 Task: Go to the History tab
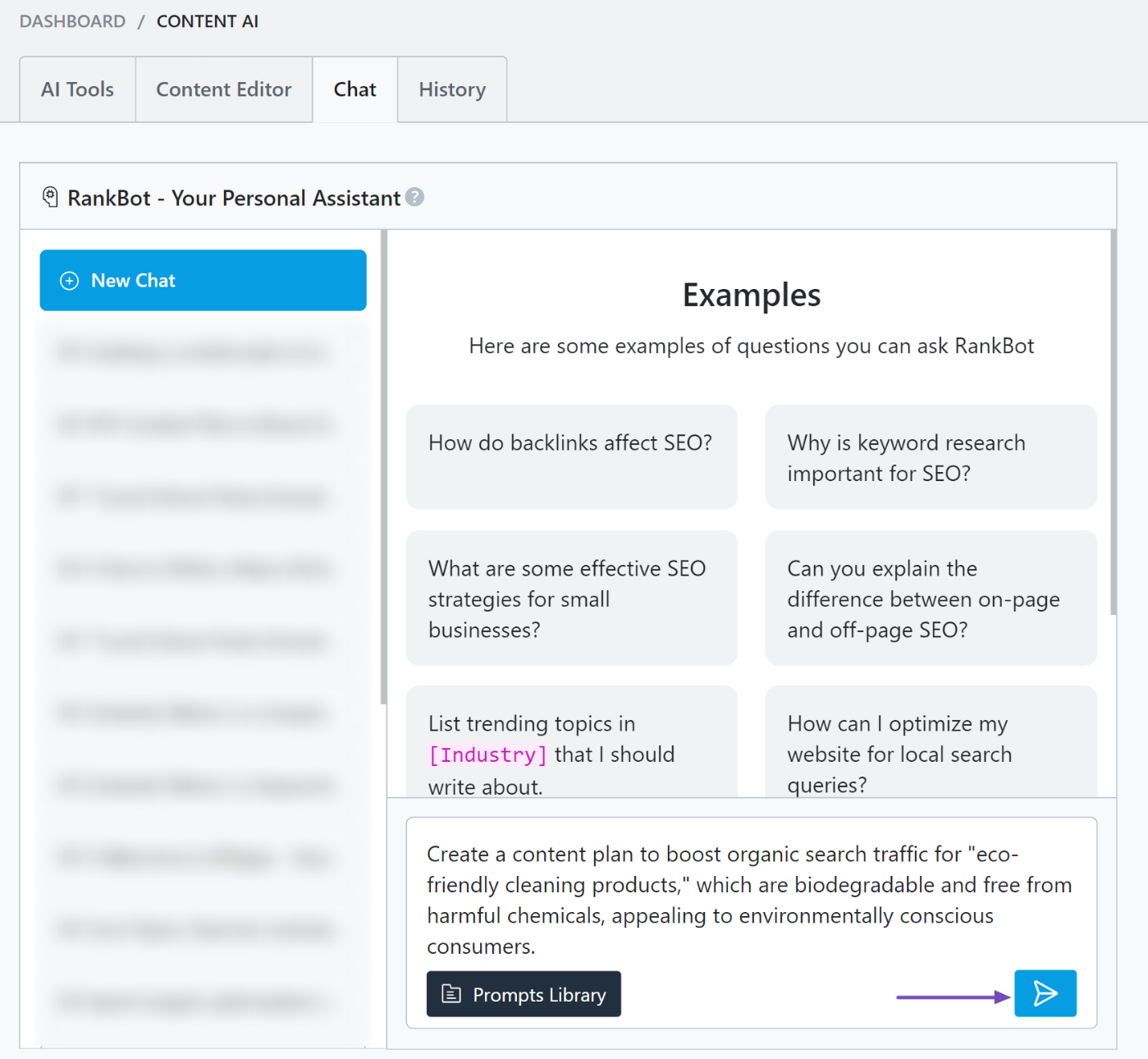point(452,89)
